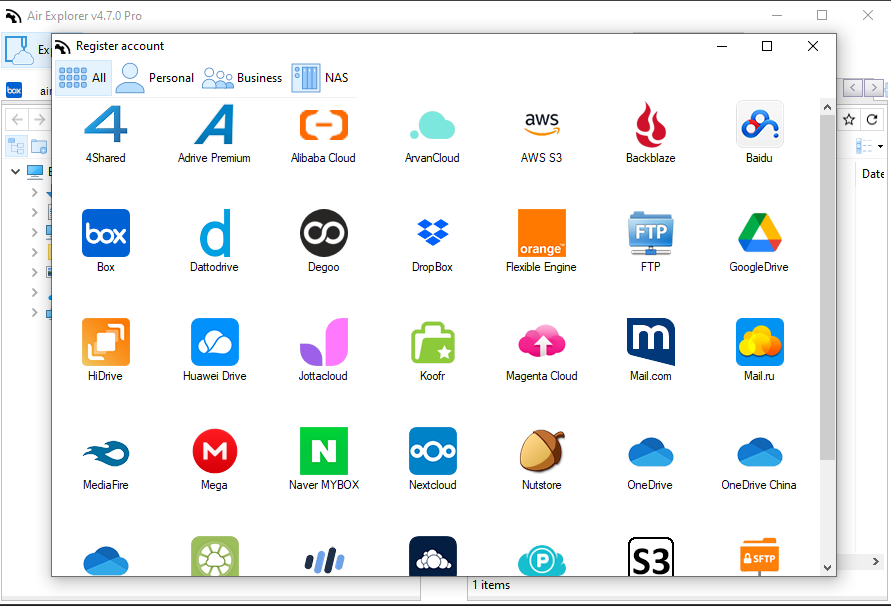Choose Adrive Premium provider

coord(214,134)
